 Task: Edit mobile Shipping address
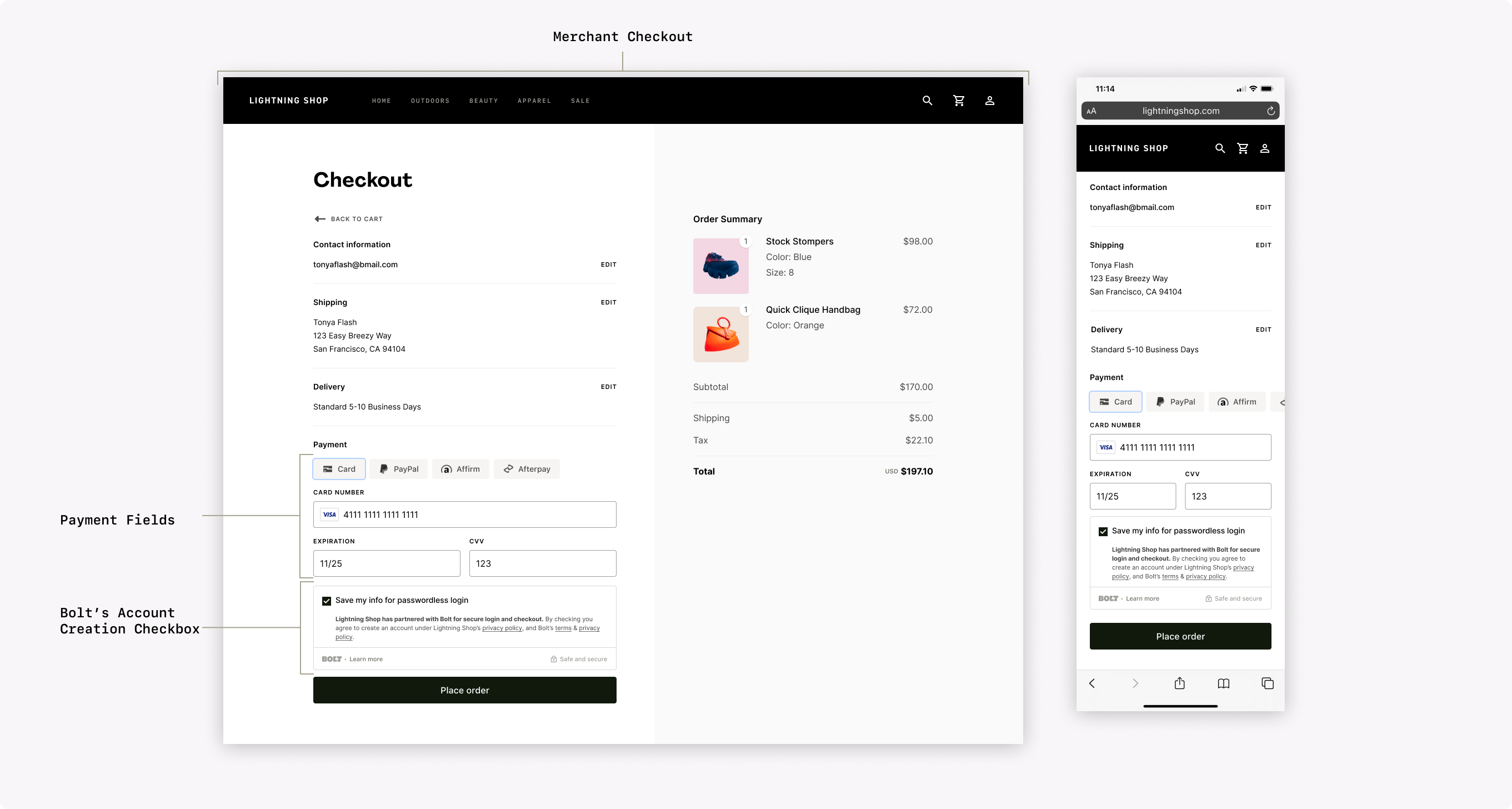point(1264,245)
